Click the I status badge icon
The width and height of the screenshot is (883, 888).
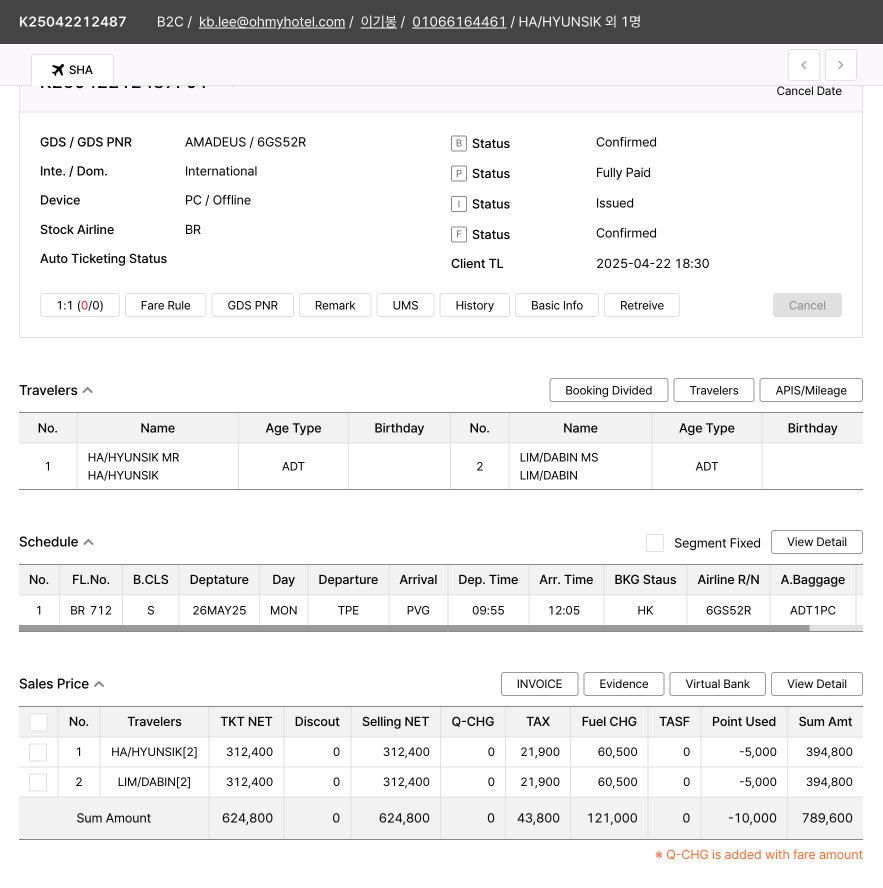(459, 204)
